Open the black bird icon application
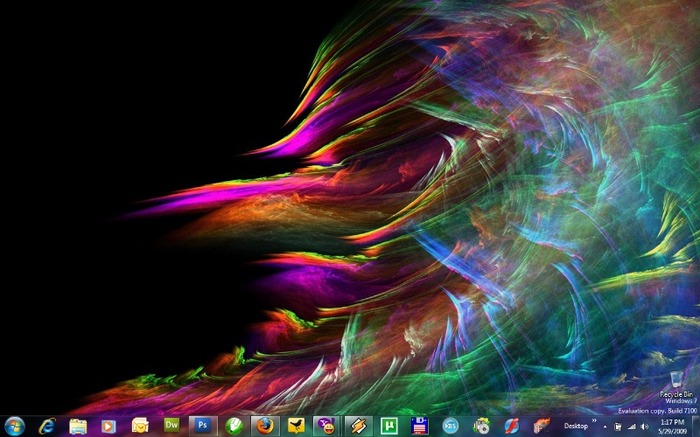Image resolution: width=700 pixels, height=437 pixels. (296, 426)
